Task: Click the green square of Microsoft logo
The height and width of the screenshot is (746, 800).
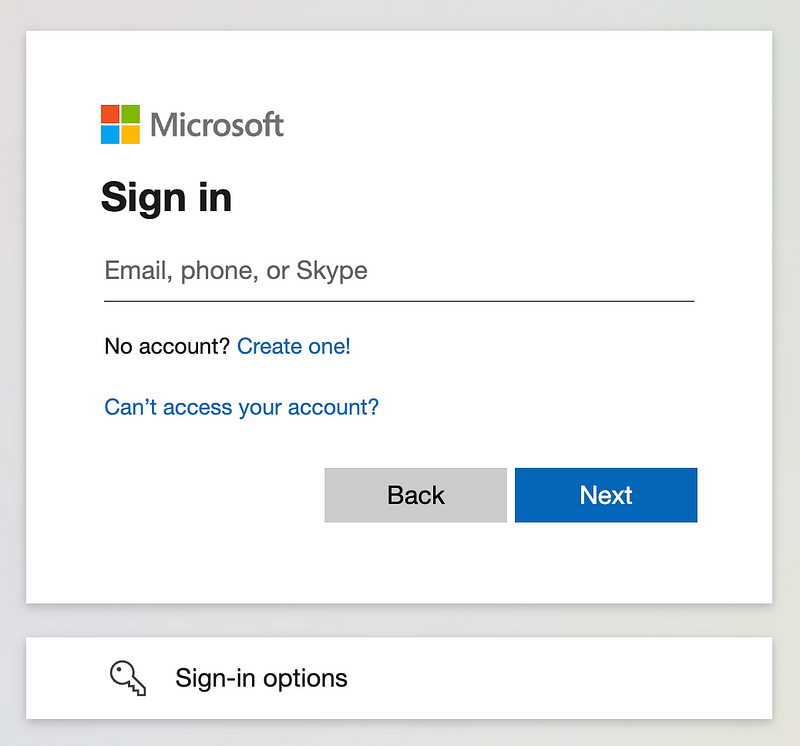Action: [x=131, y=114]
